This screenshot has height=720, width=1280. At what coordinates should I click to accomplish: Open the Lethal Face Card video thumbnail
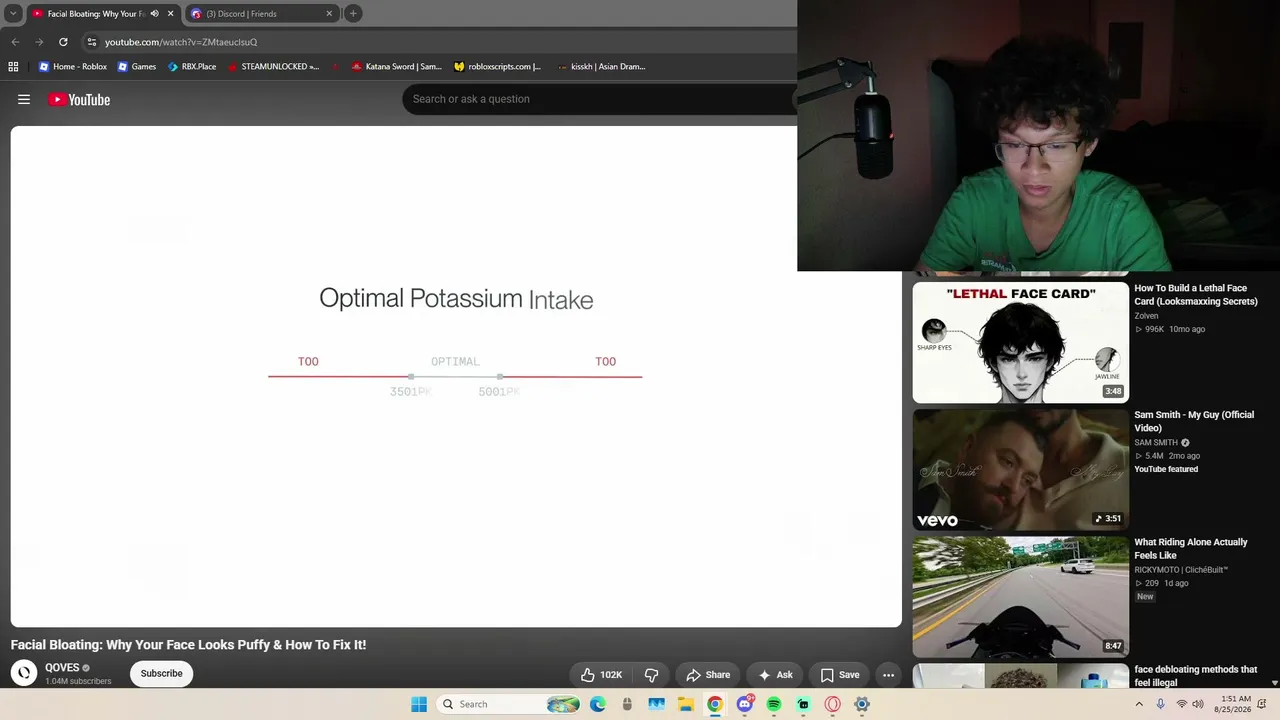pyautogui.click(x=1020, y=342)
